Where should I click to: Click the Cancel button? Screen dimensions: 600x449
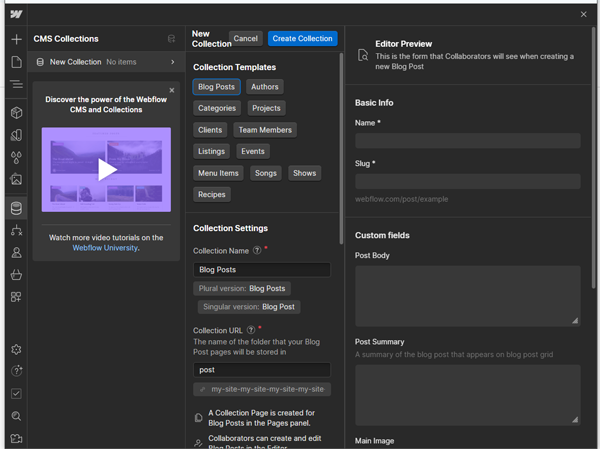click(x=246, y=39)
